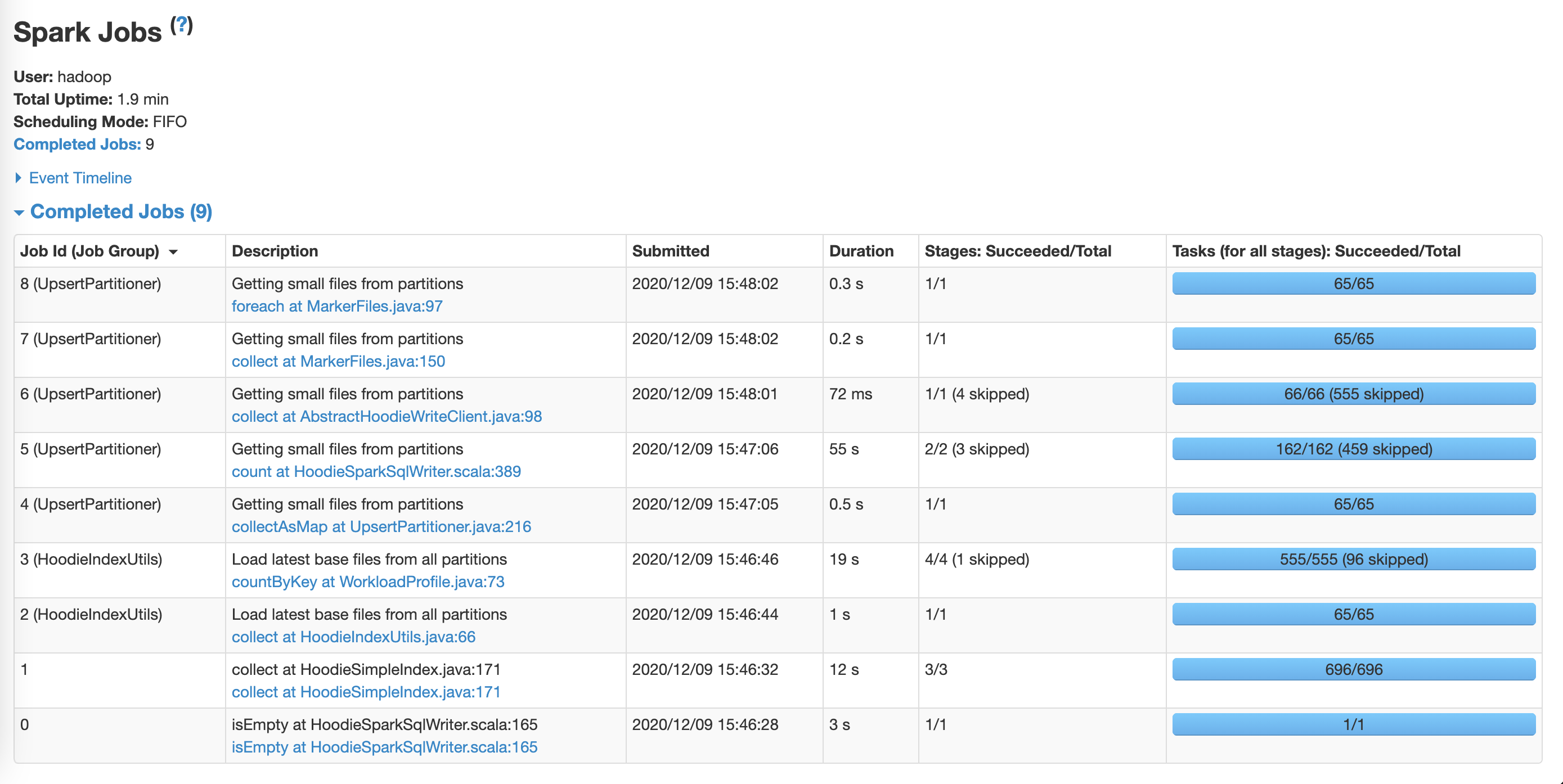Click the Completed Jobs summary link
Viewport: 1563px width, 784px height.
pyautogui.click(x=77, y=145)
